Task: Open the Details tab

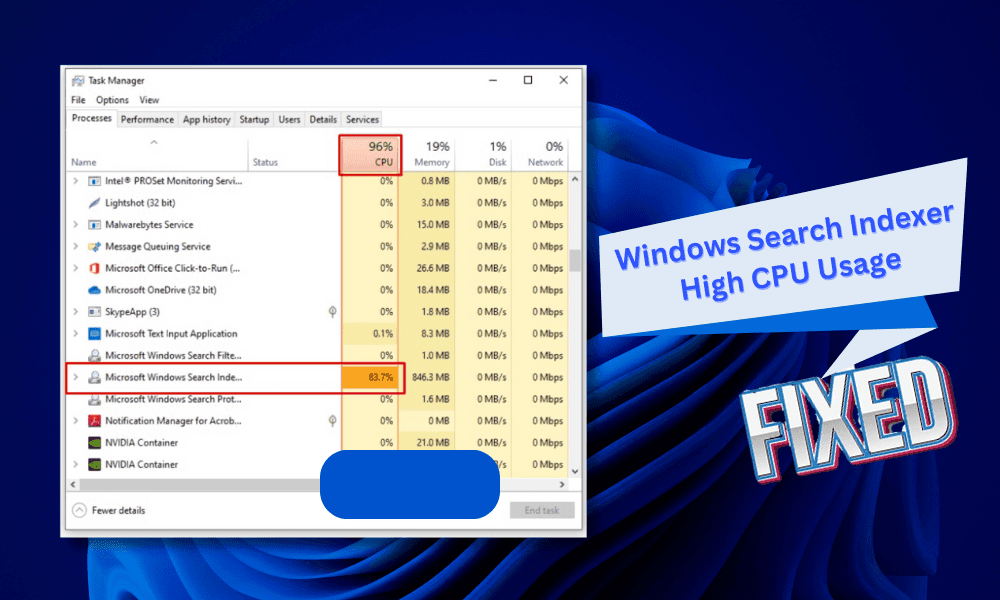Action: [x=323, y=119]
